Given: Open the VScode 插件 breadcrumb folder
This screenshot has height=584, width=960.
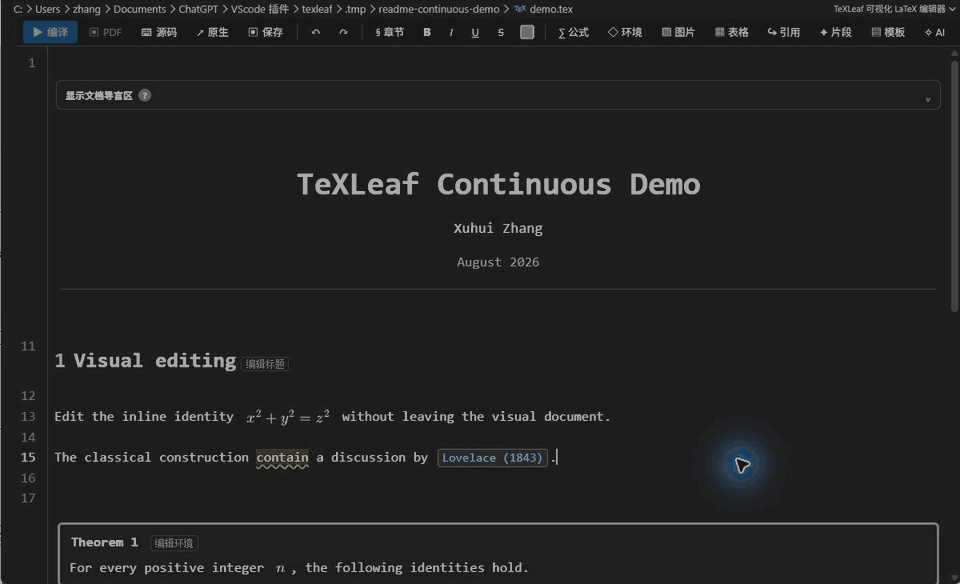Looking at the screenshot, I should 260,9.
